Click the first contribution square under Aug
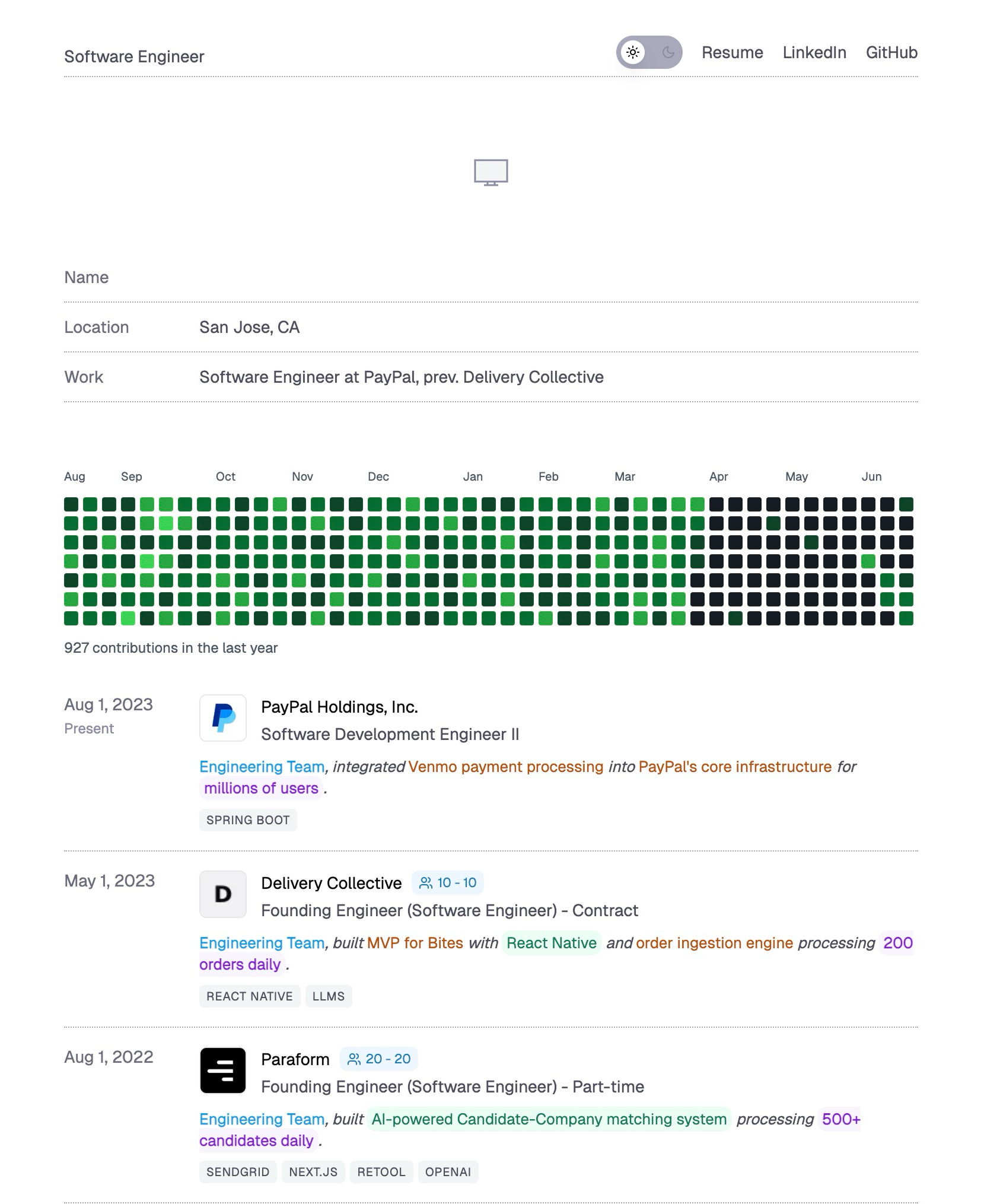984x1204 pixels. [71, 504]
